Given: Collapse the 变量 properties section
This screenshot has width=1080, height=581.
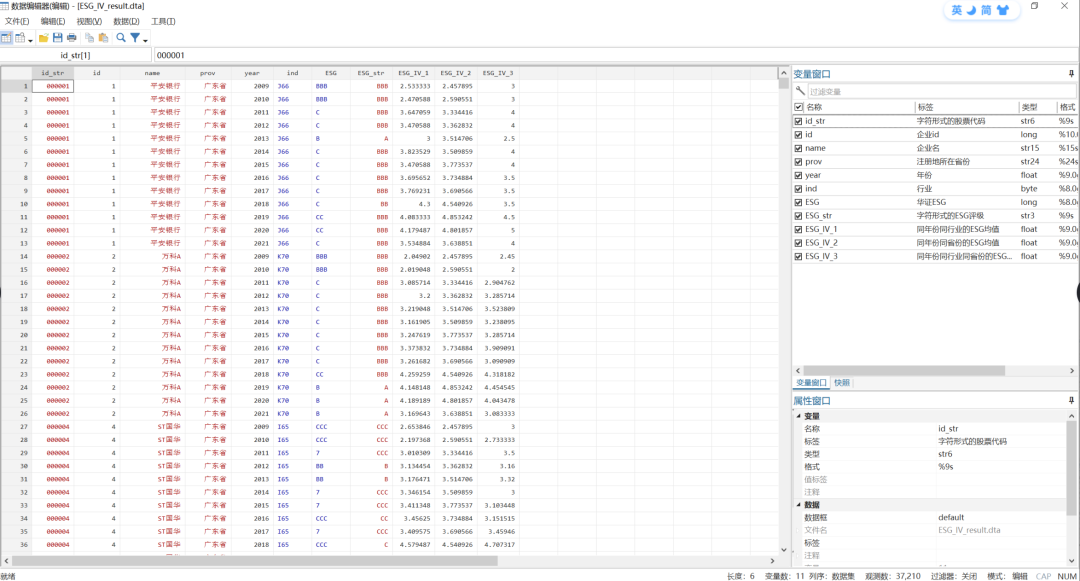Looking at the screenshot, I should (x=798, y=416).
